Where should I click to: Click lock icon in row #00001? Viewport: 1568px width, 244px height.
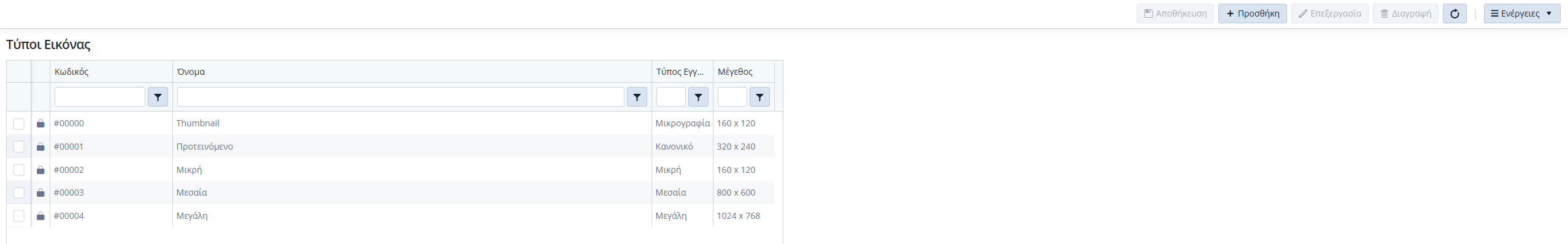pyautogui.click(x=40, y=147)
